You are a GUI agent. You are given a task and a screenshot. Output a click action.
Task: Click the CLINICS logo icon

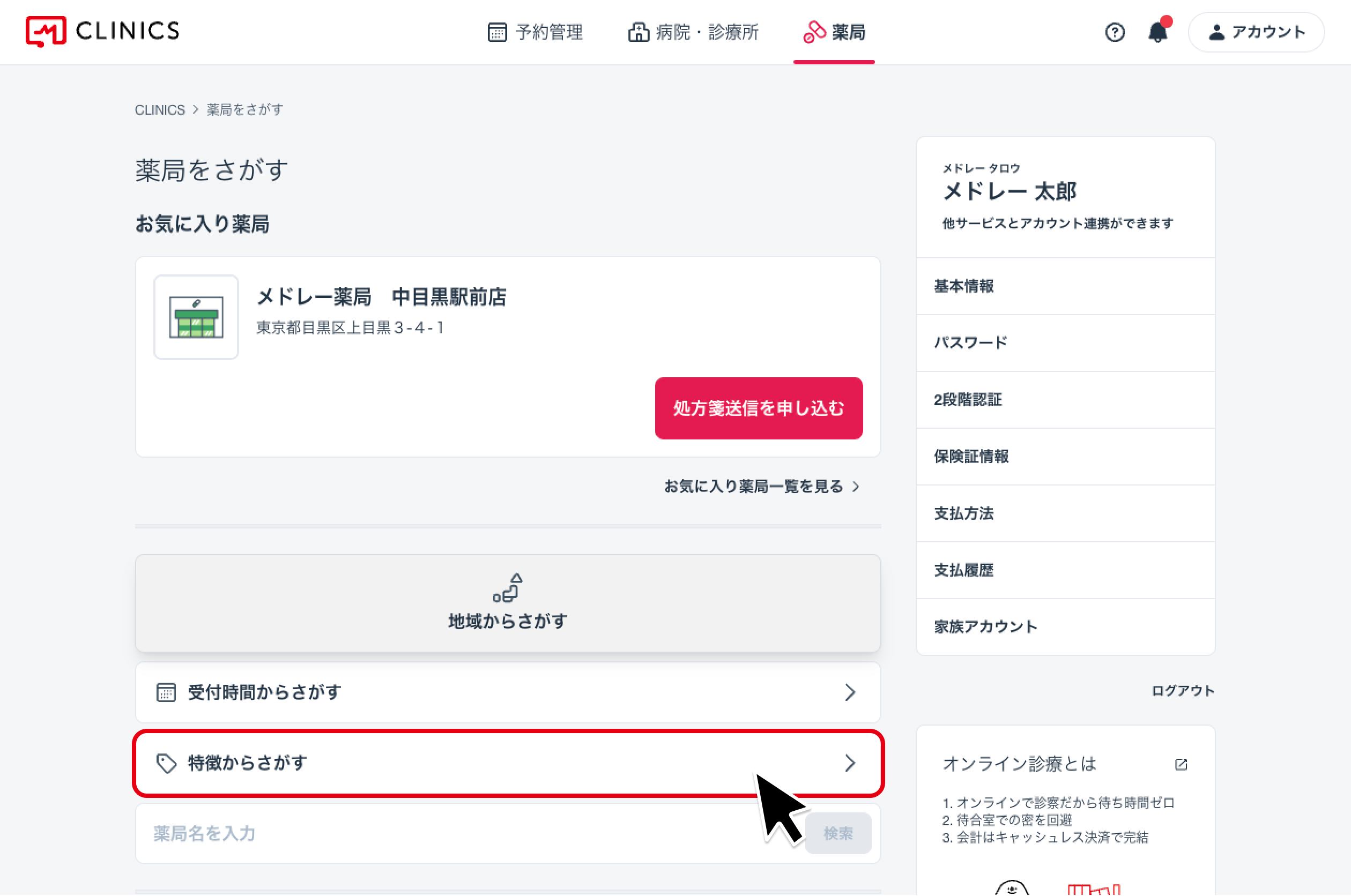[x=46, y=32]
